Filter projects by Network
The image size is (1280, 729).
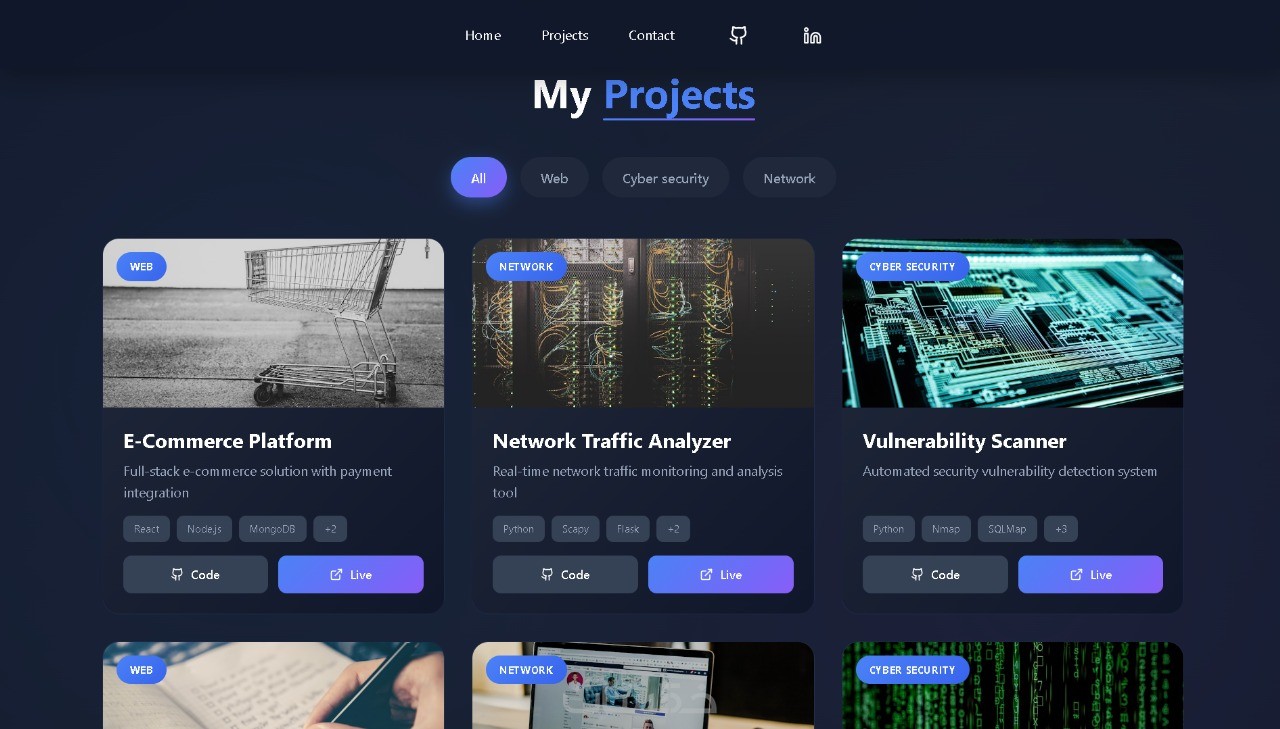[x=789, y=177]
